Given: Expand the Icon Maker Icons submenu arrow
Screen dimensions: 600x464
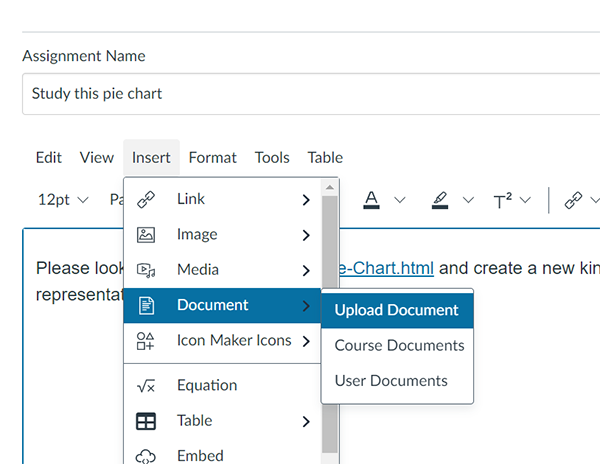Looking at the screenshot, I should 306,341.
